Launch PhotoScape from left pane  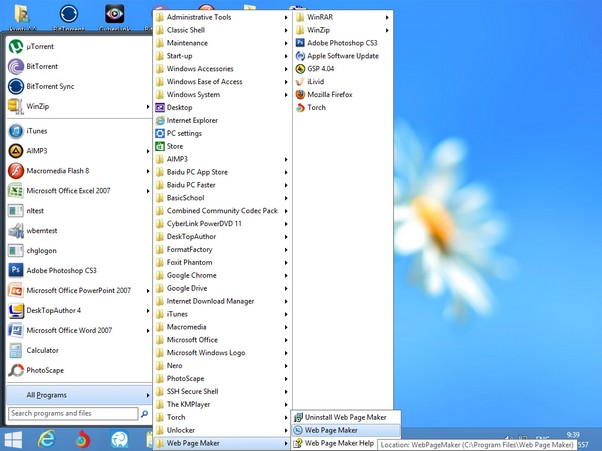click(x=79, y=370)
